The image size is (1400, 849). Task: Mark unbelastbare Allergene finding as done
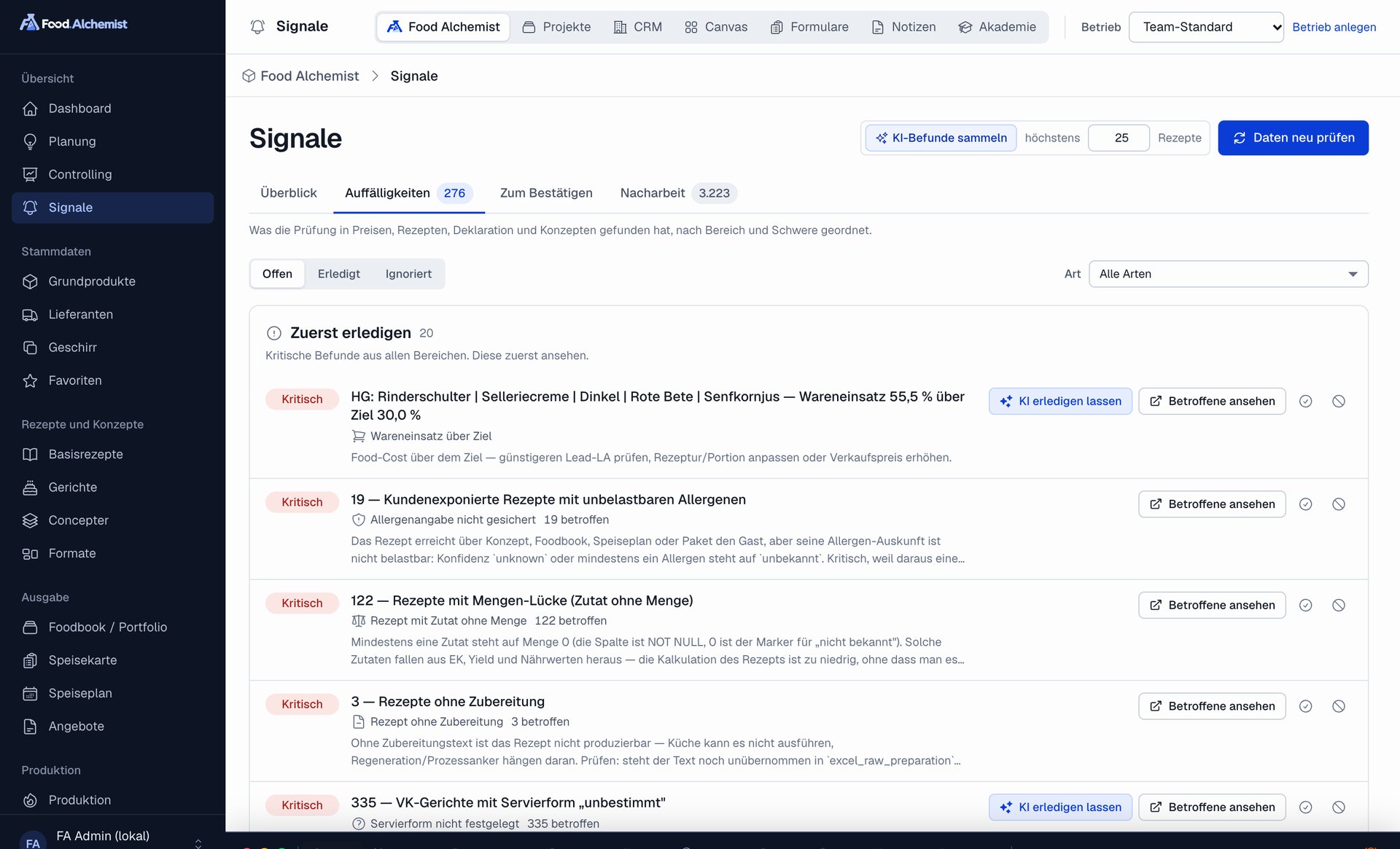pyautogui.click(x=1305, y=504)
